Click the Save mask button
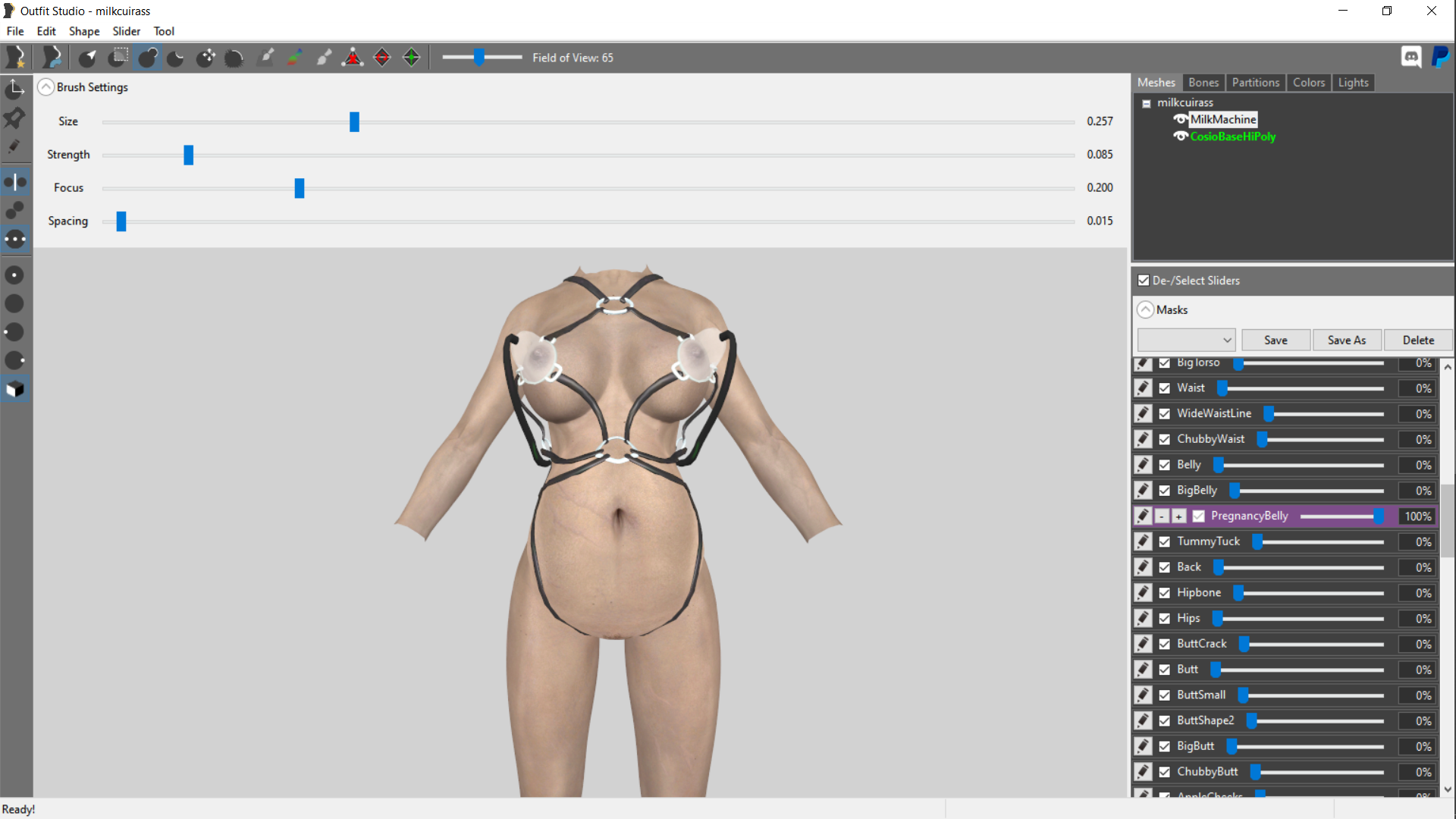This screenshot has width=1456, height=819. pyautogui.click(x=1276, y=340)
